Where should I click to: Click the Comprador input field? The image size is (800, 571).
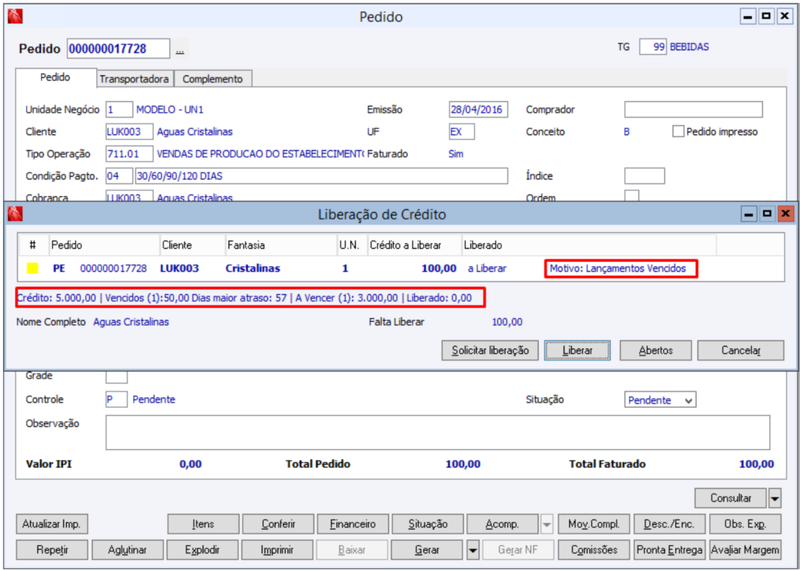click(693, 109)
